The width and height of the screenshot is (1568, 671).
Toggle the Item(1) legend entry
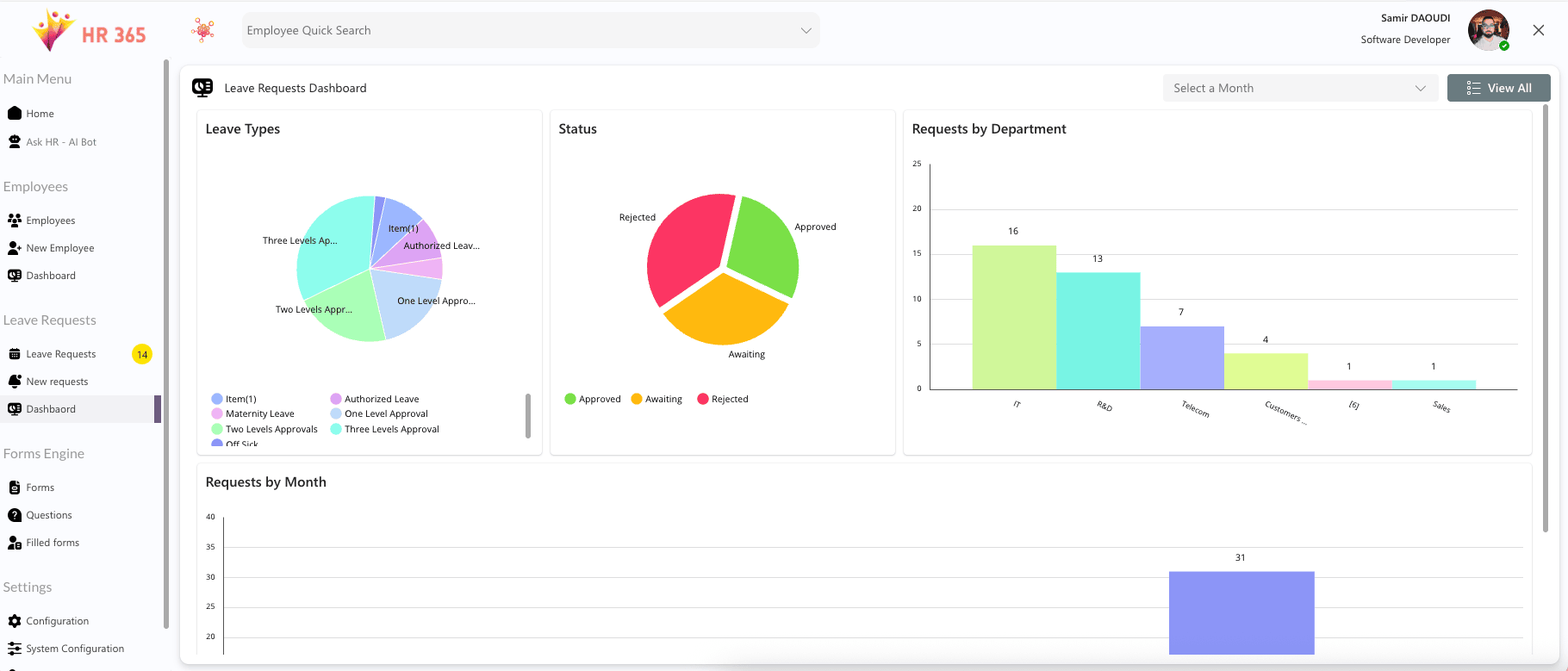[x=234, y=399]
